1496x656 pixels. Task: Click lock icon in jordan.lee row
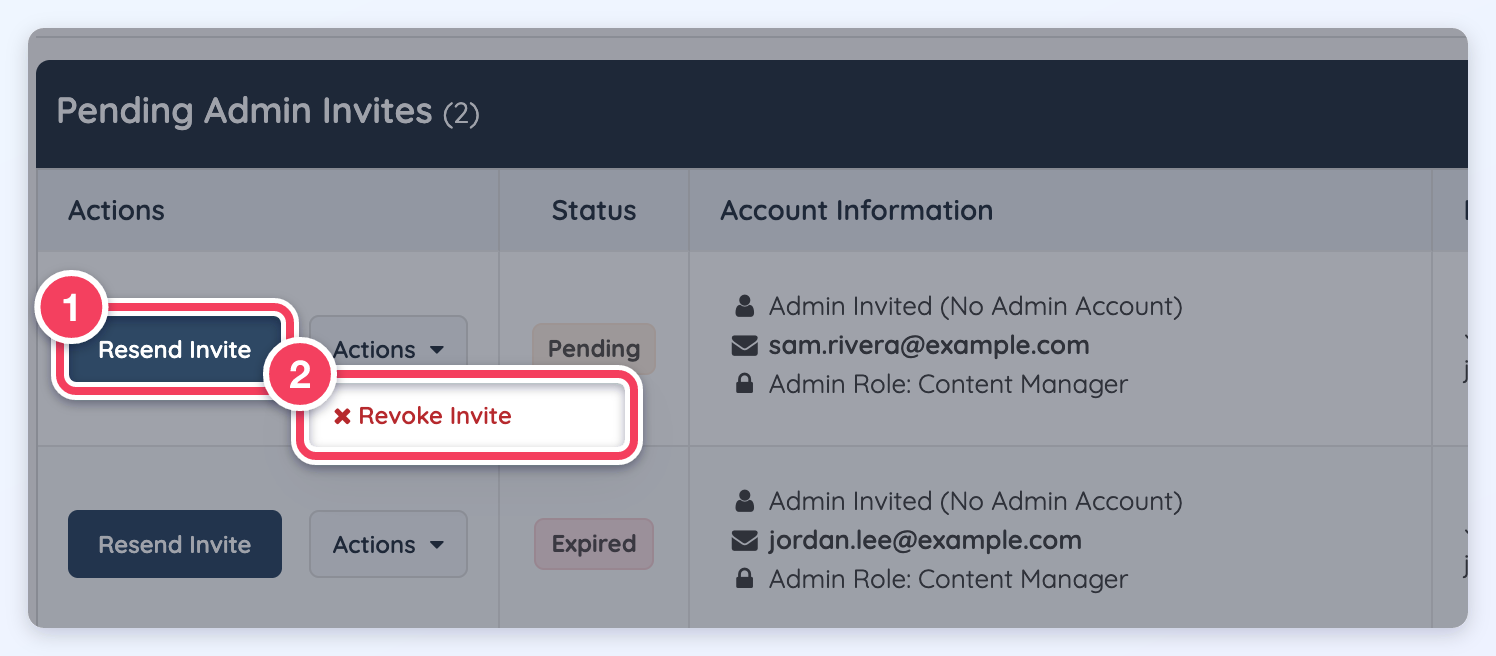[x=744, y=578]
